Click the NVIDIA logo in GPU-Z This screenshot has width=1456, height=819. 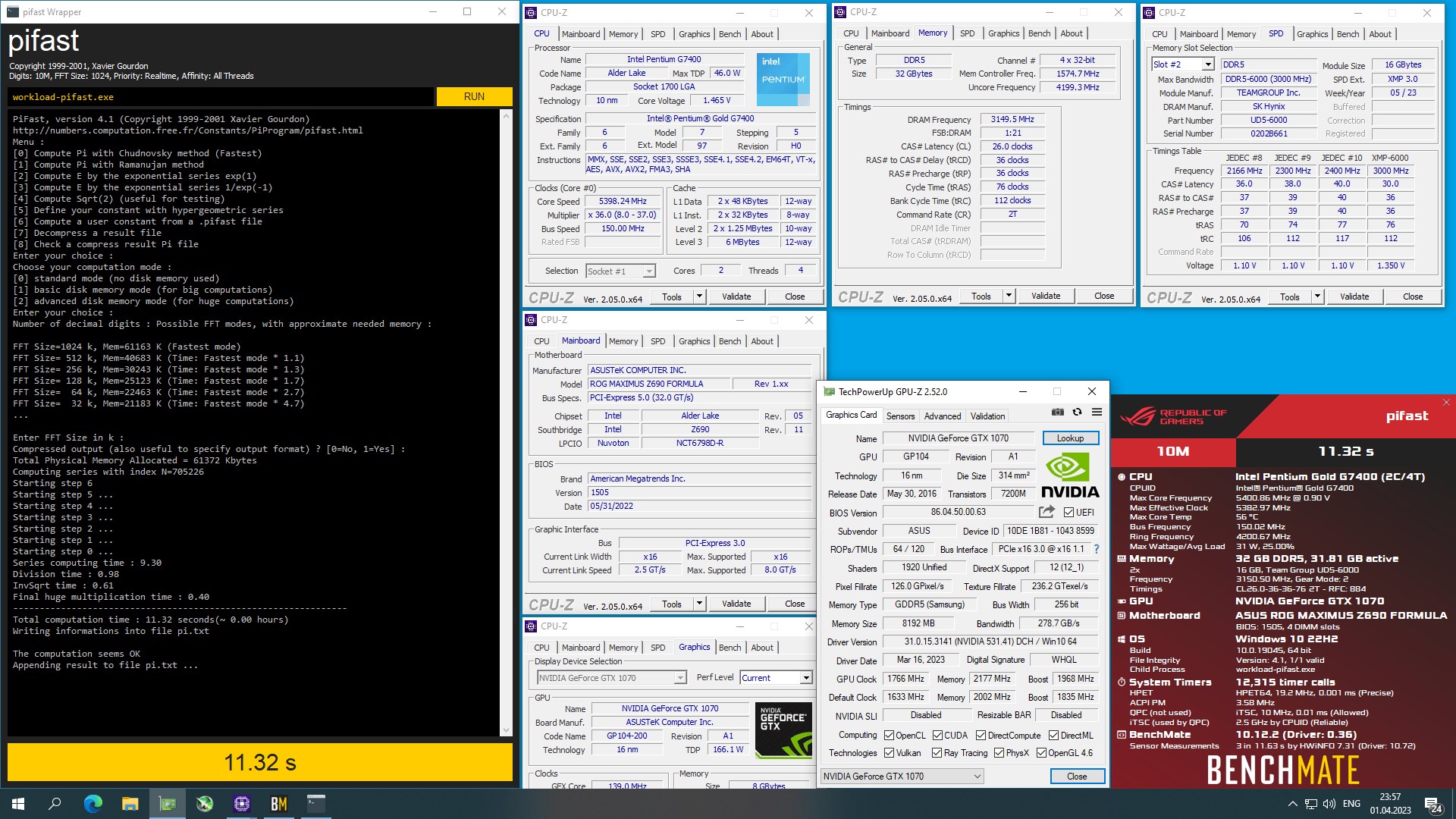[1069, 476]
